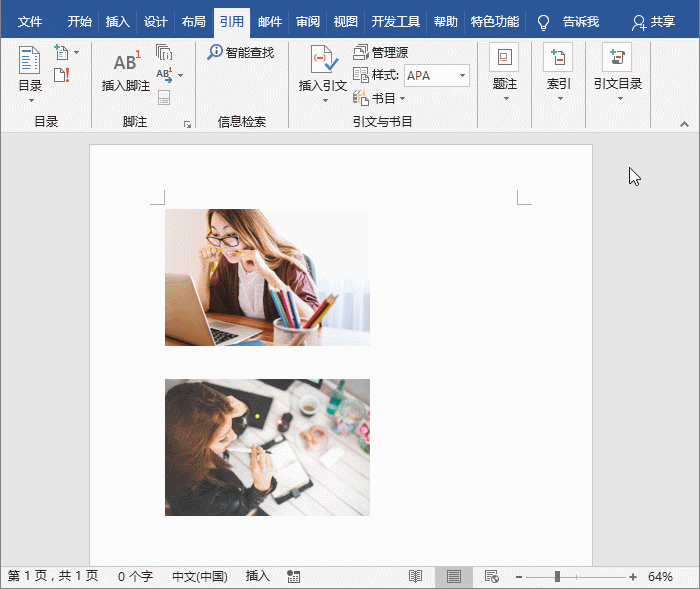Switch to the 邮件 tab

click(x=270, y=22)
